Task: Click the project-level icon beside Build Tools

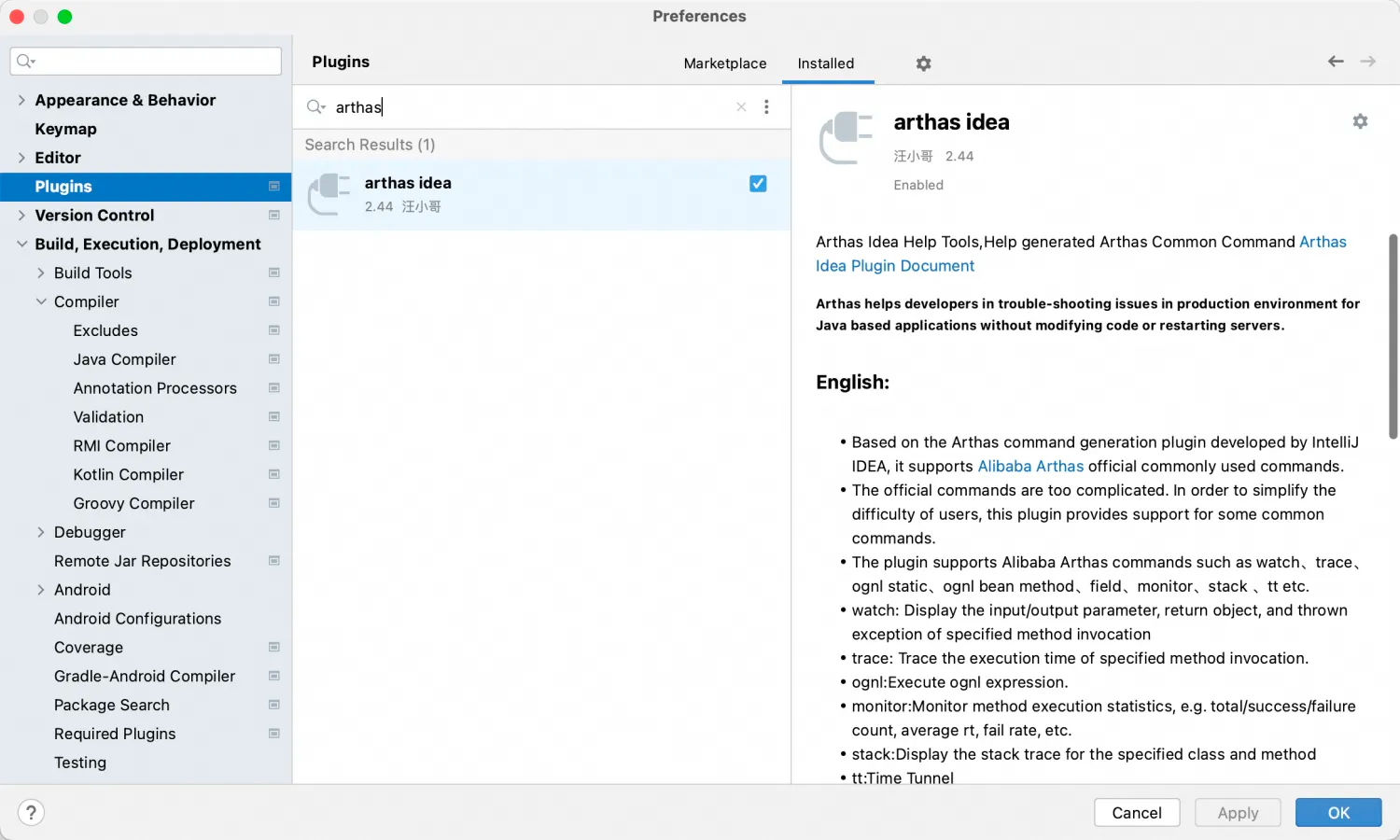Action: tap(274, 273)
